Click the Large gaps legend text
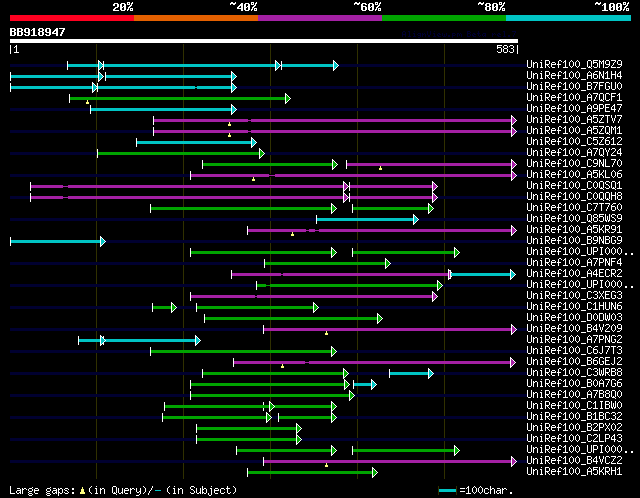This screenshot has height=498, width=640. pos(123,490)
